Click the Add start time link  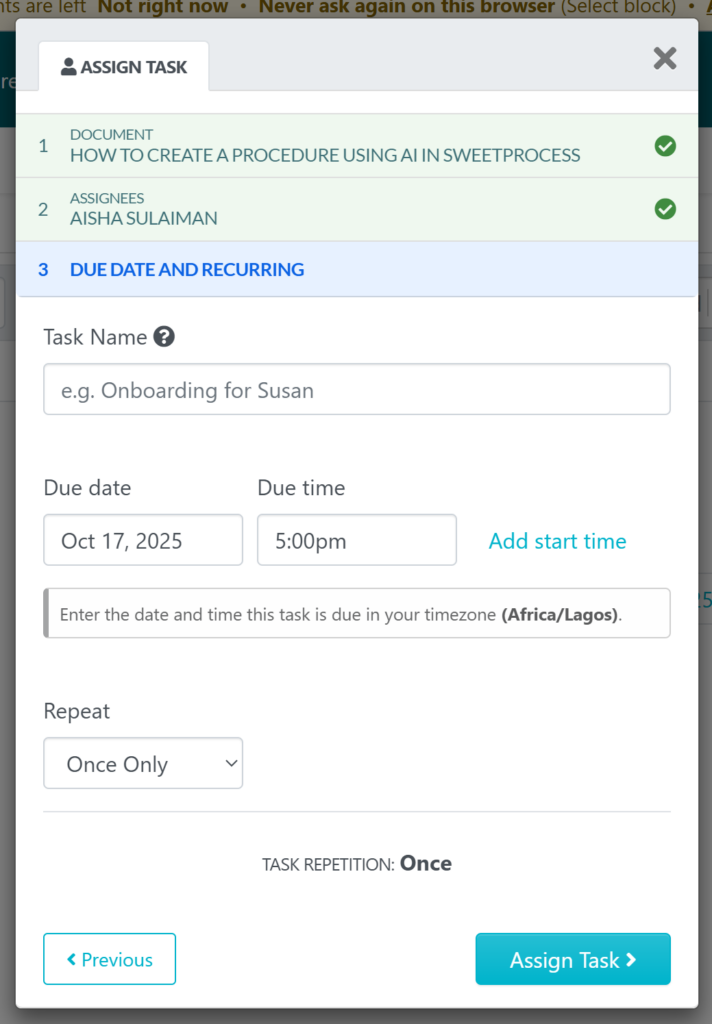click(557, 541)
